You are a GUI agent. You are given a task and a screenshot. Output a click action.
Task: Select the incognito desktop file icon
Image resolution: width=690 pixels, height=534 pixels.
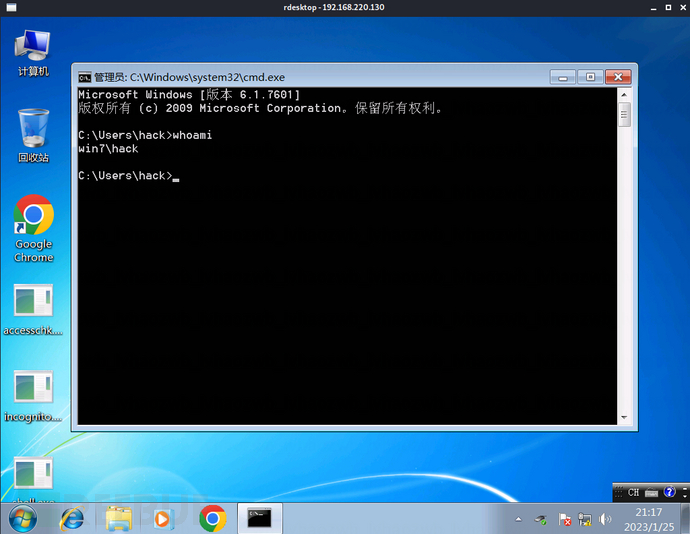33,396
